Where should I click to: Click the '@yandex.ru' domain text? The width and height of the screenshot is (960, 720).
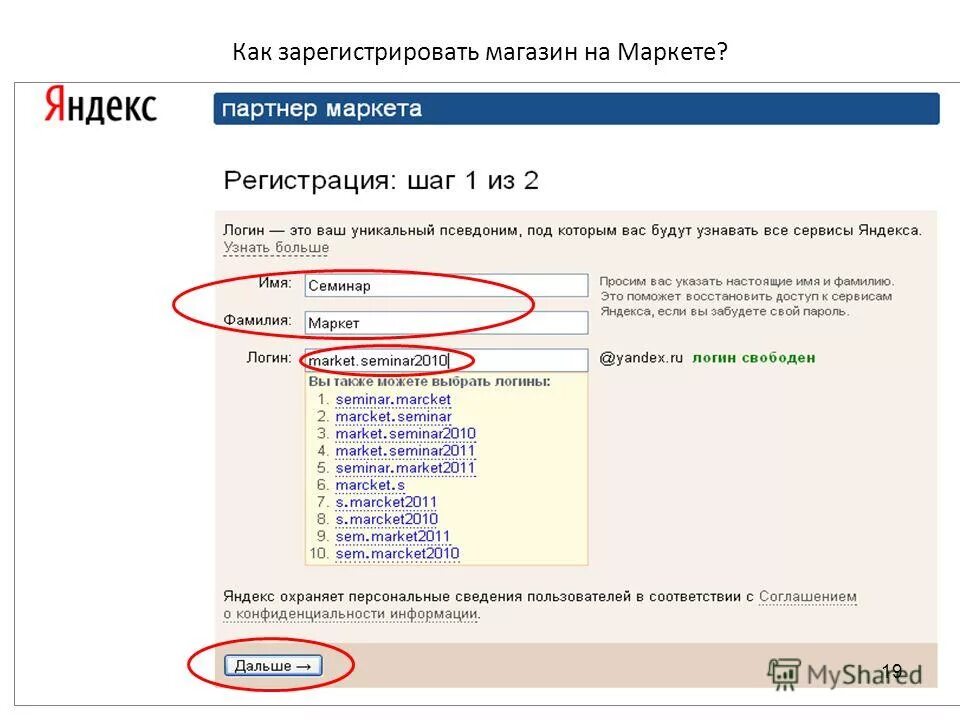pyautogui.click(x=641, y=358)
